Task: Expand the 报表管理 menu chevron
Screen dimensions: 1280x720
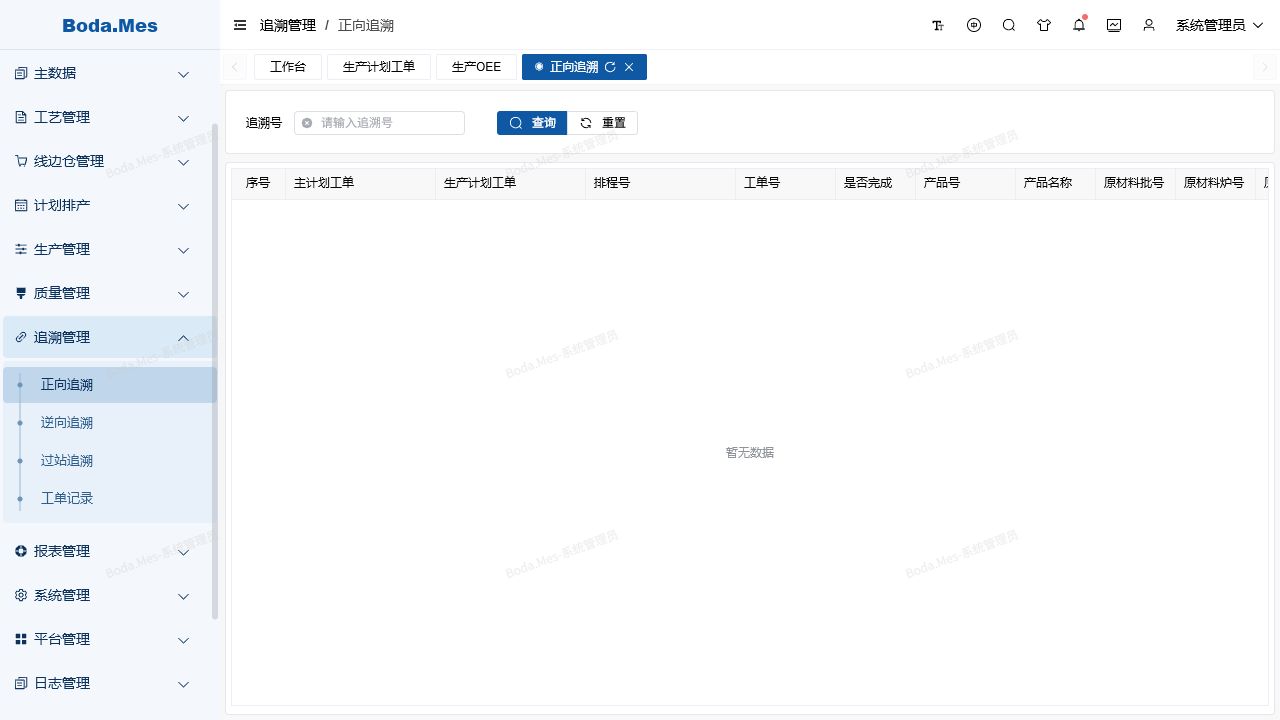Action: pyautogui.click(x=183, y=551)
